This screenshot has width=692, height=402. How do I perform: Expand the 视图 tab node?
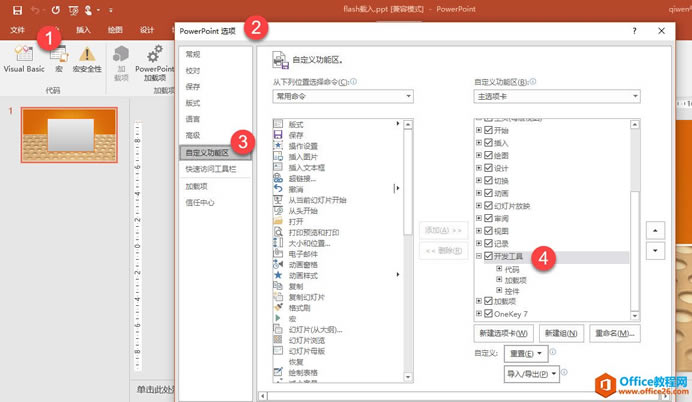(479, 231)
